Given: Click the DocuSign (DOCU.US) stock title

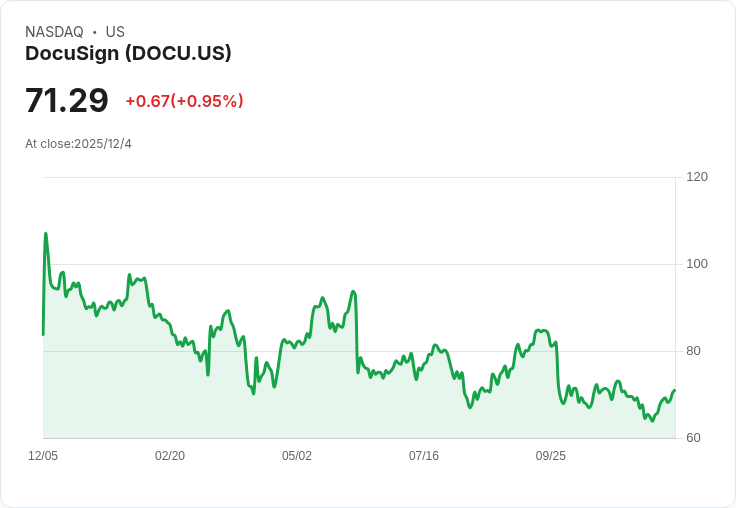Looking at the screenshot, I should (128, 54).
